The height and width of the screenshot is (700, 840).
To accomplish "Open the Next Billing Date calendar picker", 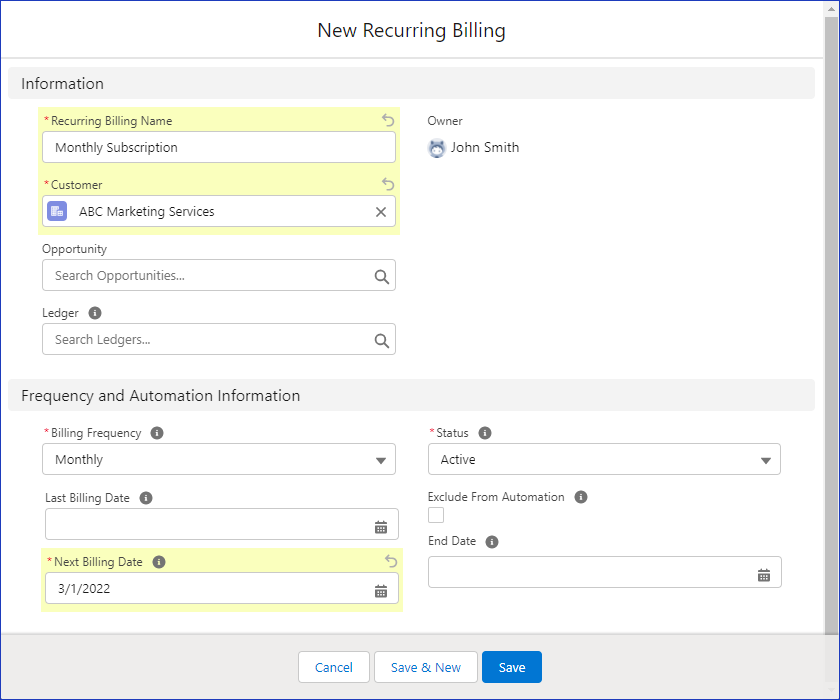I will 381,591.
